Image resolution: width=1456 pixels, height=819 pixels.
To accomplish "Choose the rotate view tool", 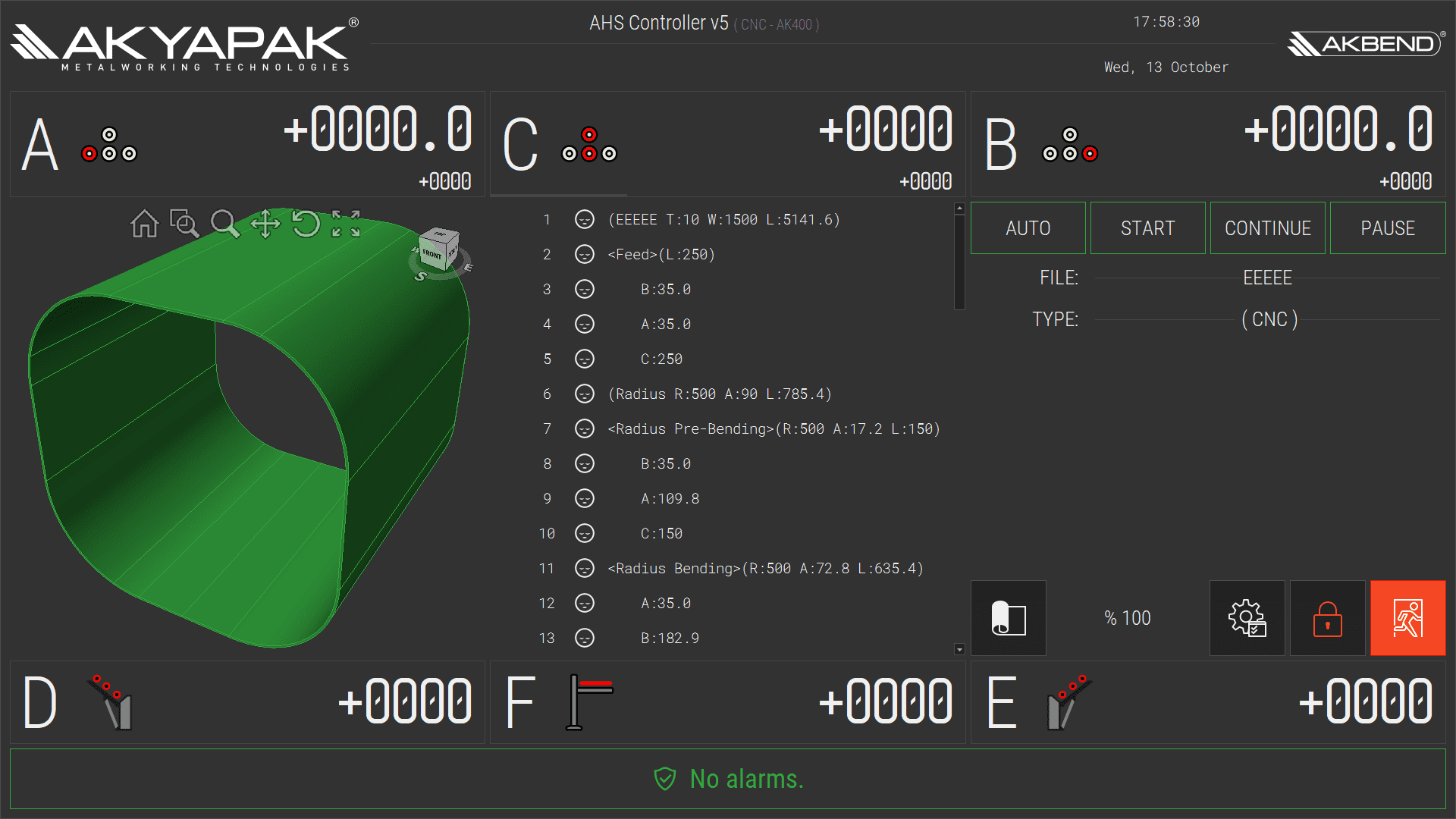I will [306, 224].
